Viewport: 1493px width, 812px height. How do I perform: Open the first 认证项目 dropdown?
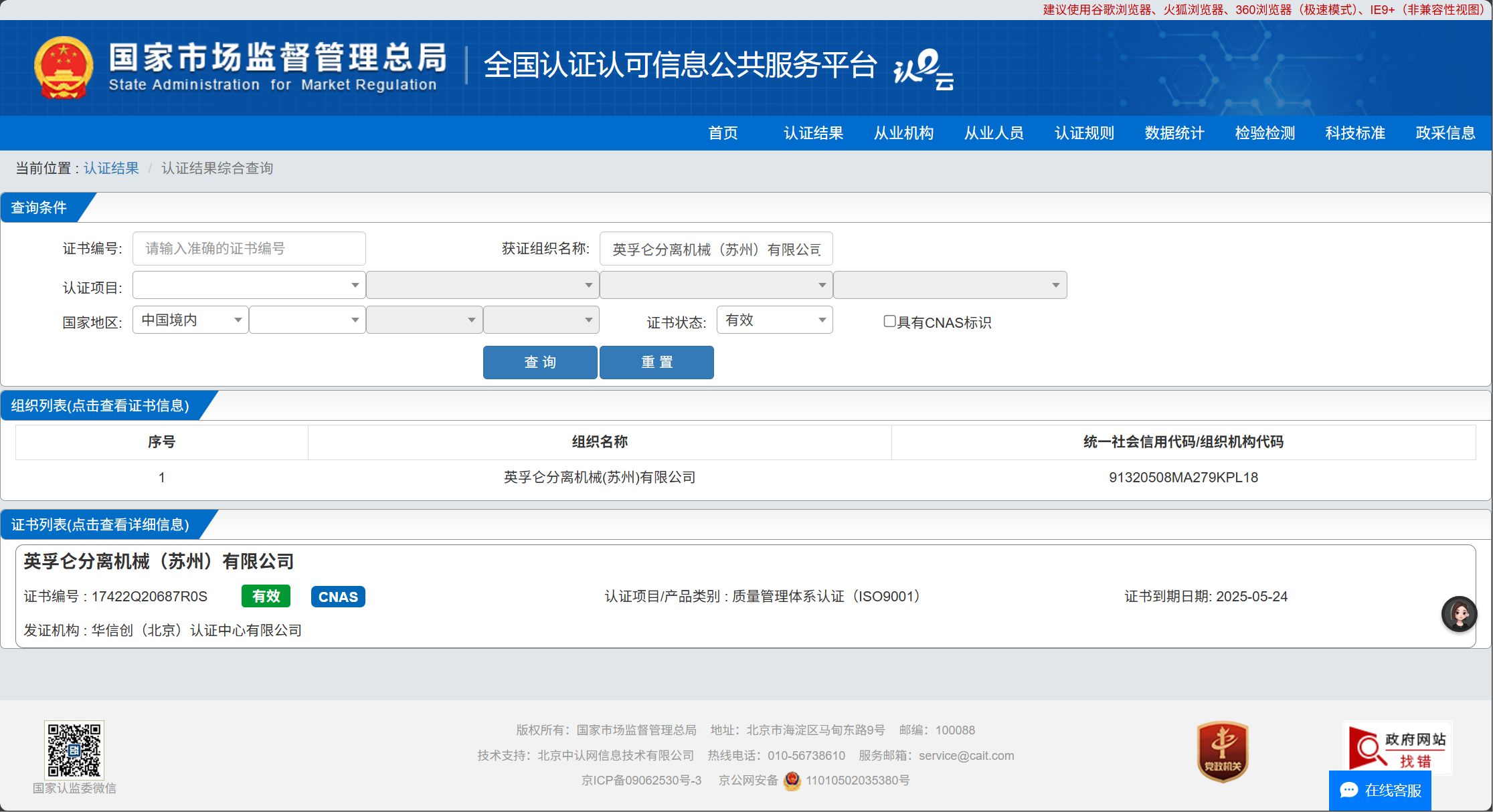249,285
